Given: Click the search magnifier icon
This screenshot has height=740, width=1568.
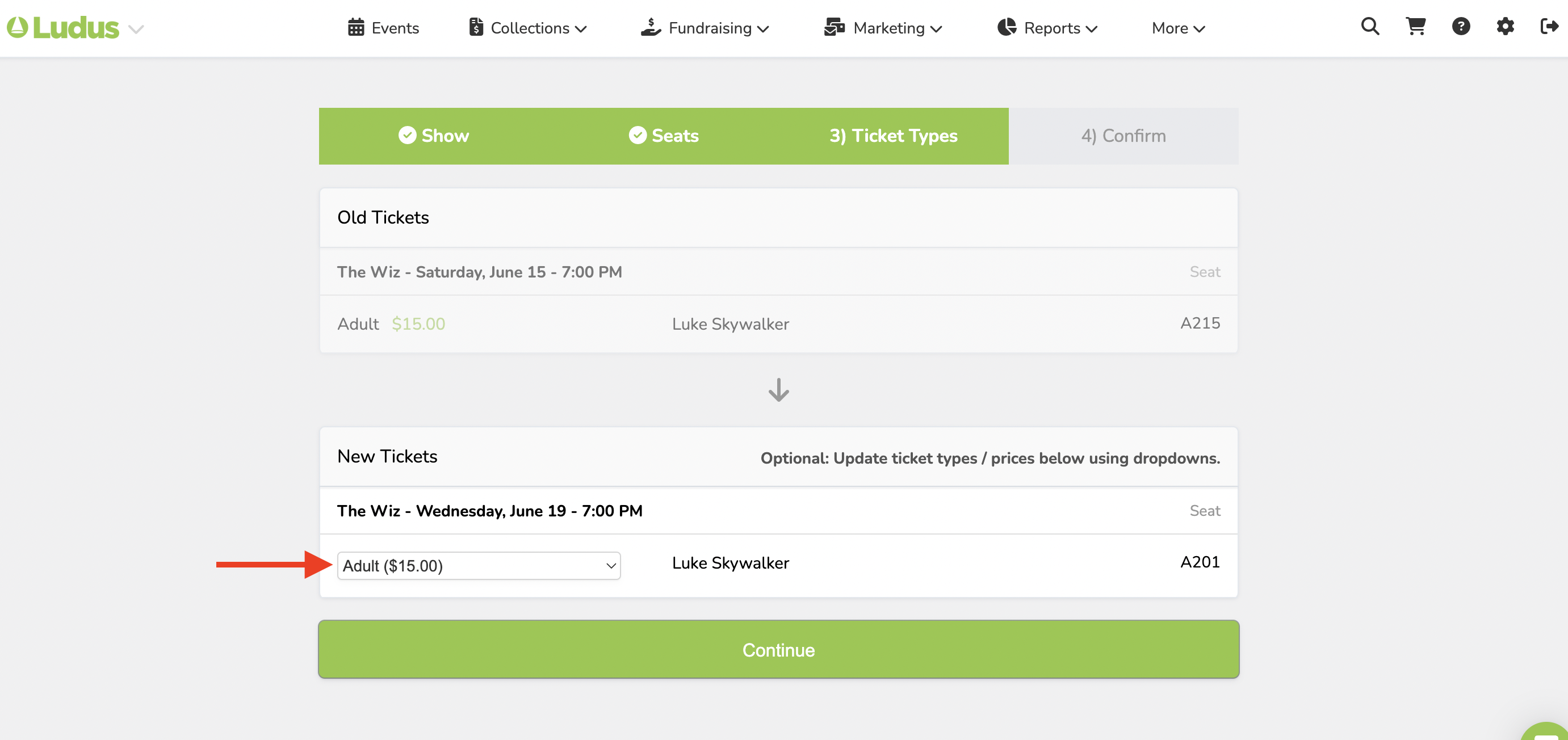Looking at the screenshot, I should tap(1369, 27).
